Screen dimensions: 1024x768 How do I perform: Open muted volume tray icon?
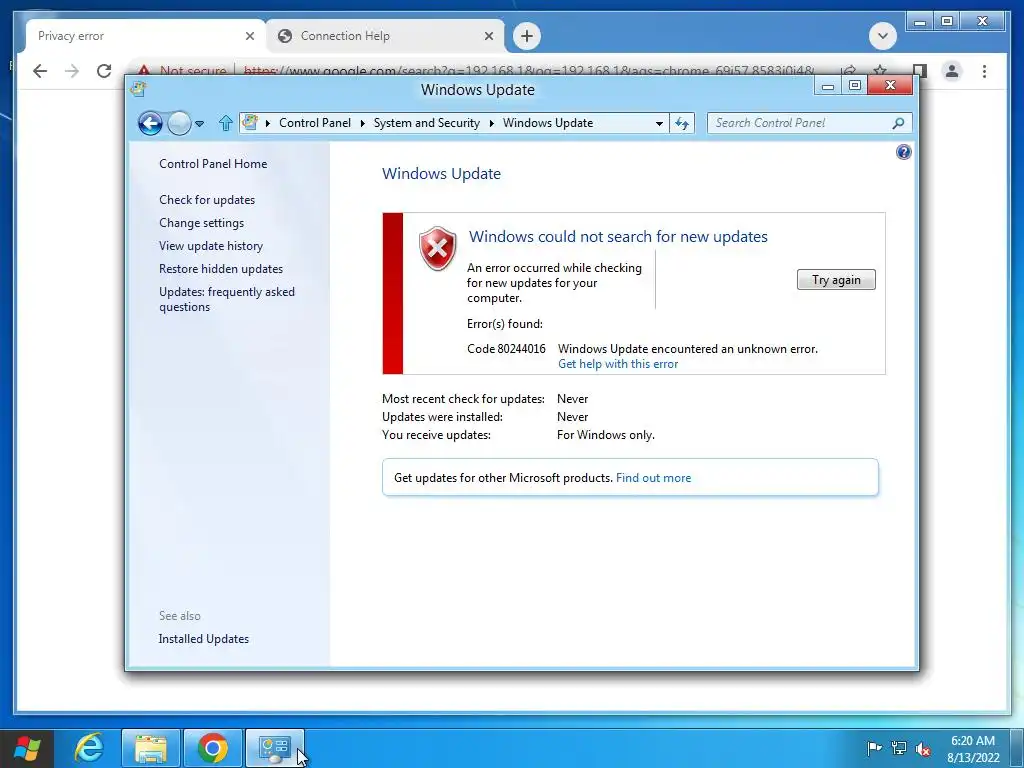click(x=923, y=748)
